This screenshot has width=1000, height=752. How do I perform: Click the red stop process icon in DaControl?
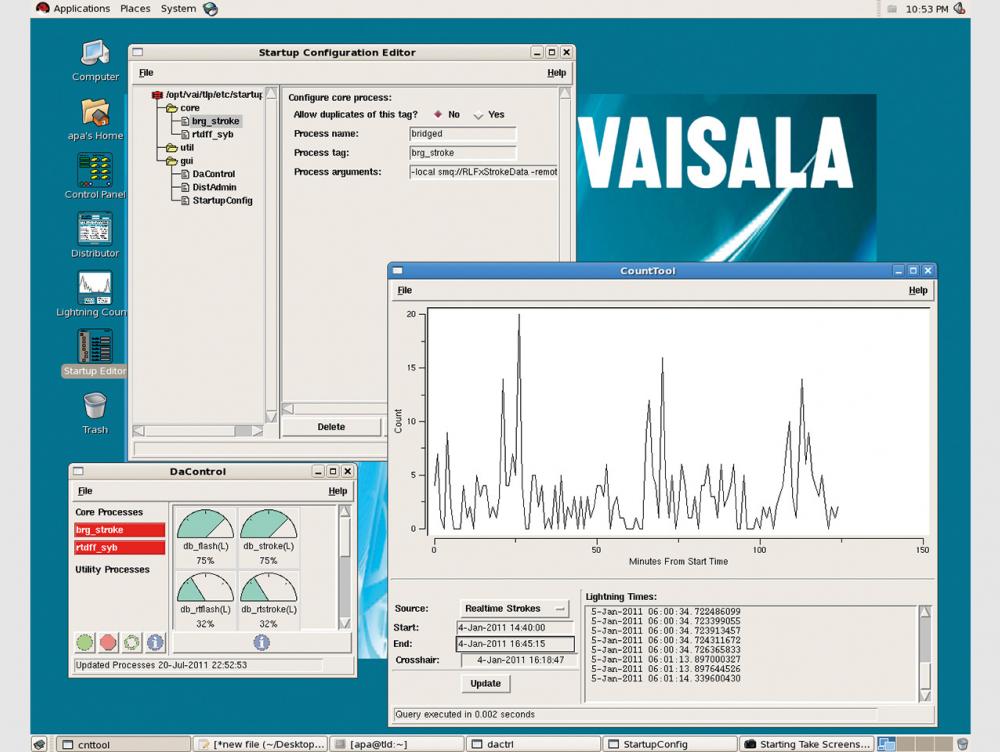point(109,642)
